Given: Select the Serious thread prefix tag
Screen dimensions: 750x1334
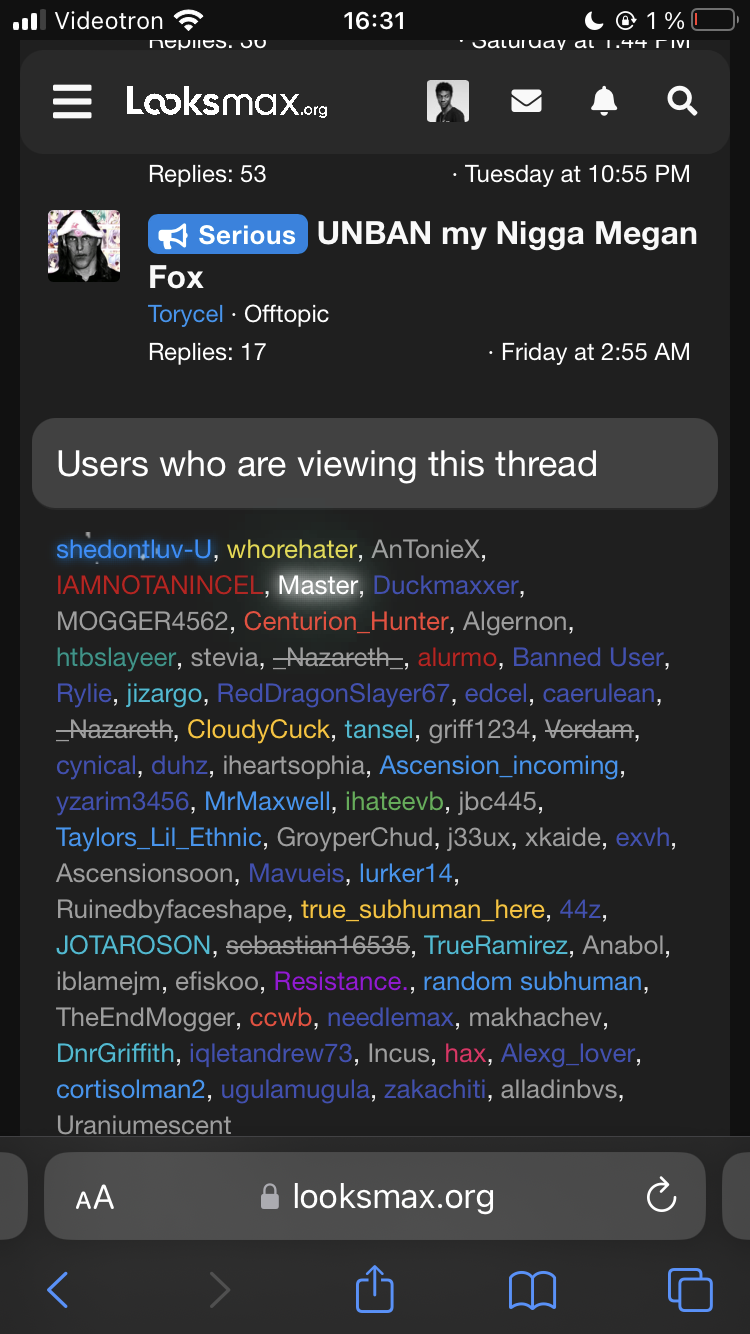Looking at the screenshot, I should (228, 235).
